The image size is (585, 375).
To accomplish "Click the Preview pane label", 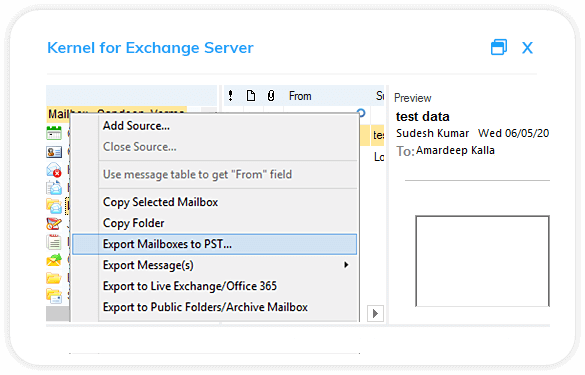I will click(x=413, y=98).
